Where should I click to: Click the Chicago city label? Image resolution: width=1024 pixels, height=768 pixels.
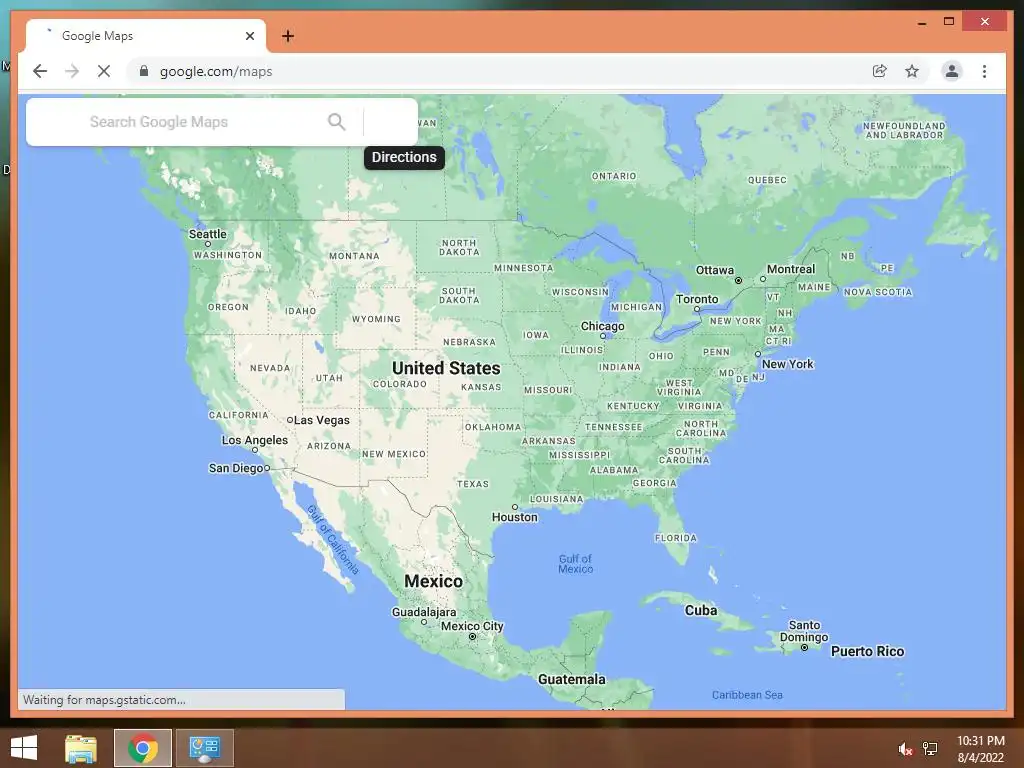click(x=602, y=326)
